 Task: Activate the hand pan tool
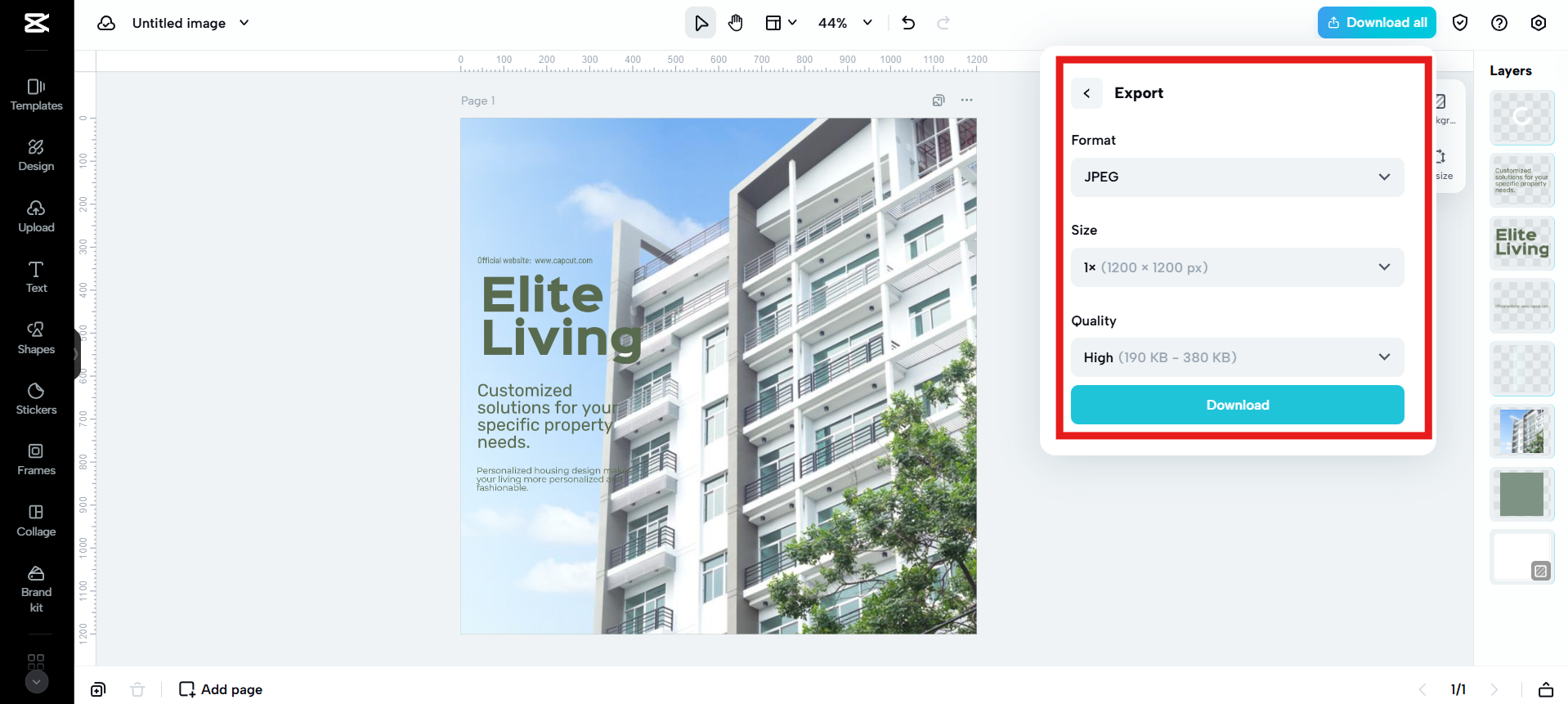pos(736,23)
